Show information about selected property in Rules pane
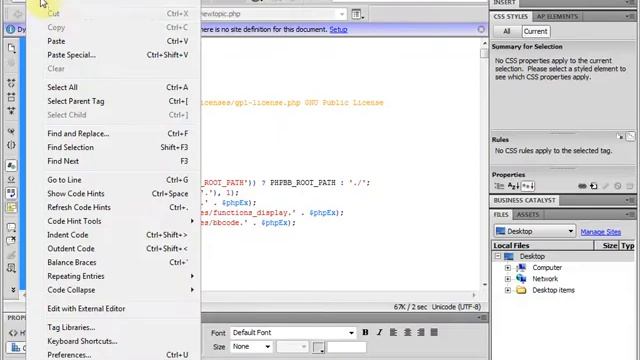 point(620,137)
